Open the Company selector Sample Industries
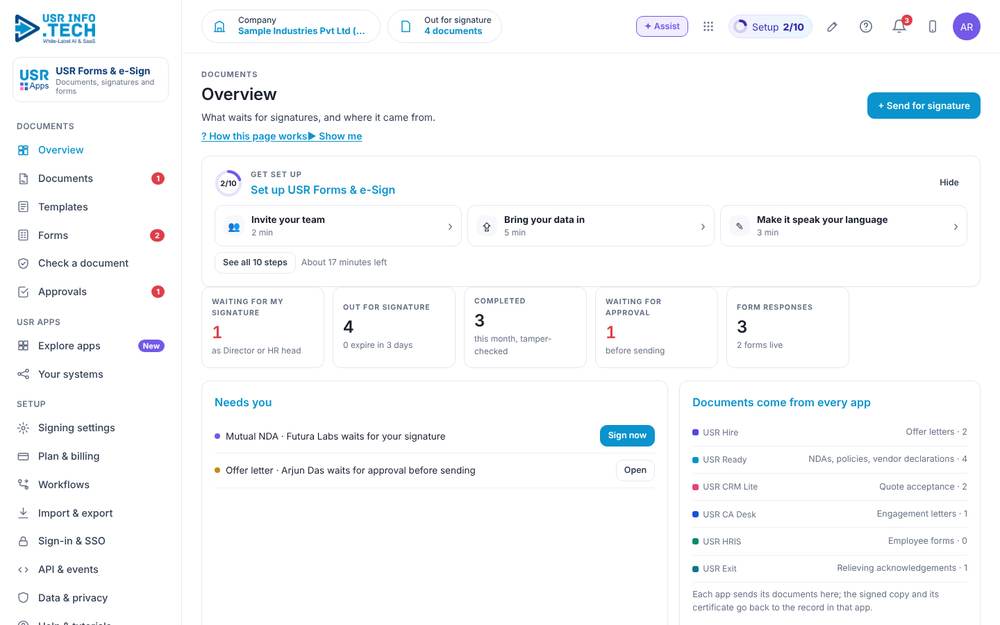 [x=291, y=26]
